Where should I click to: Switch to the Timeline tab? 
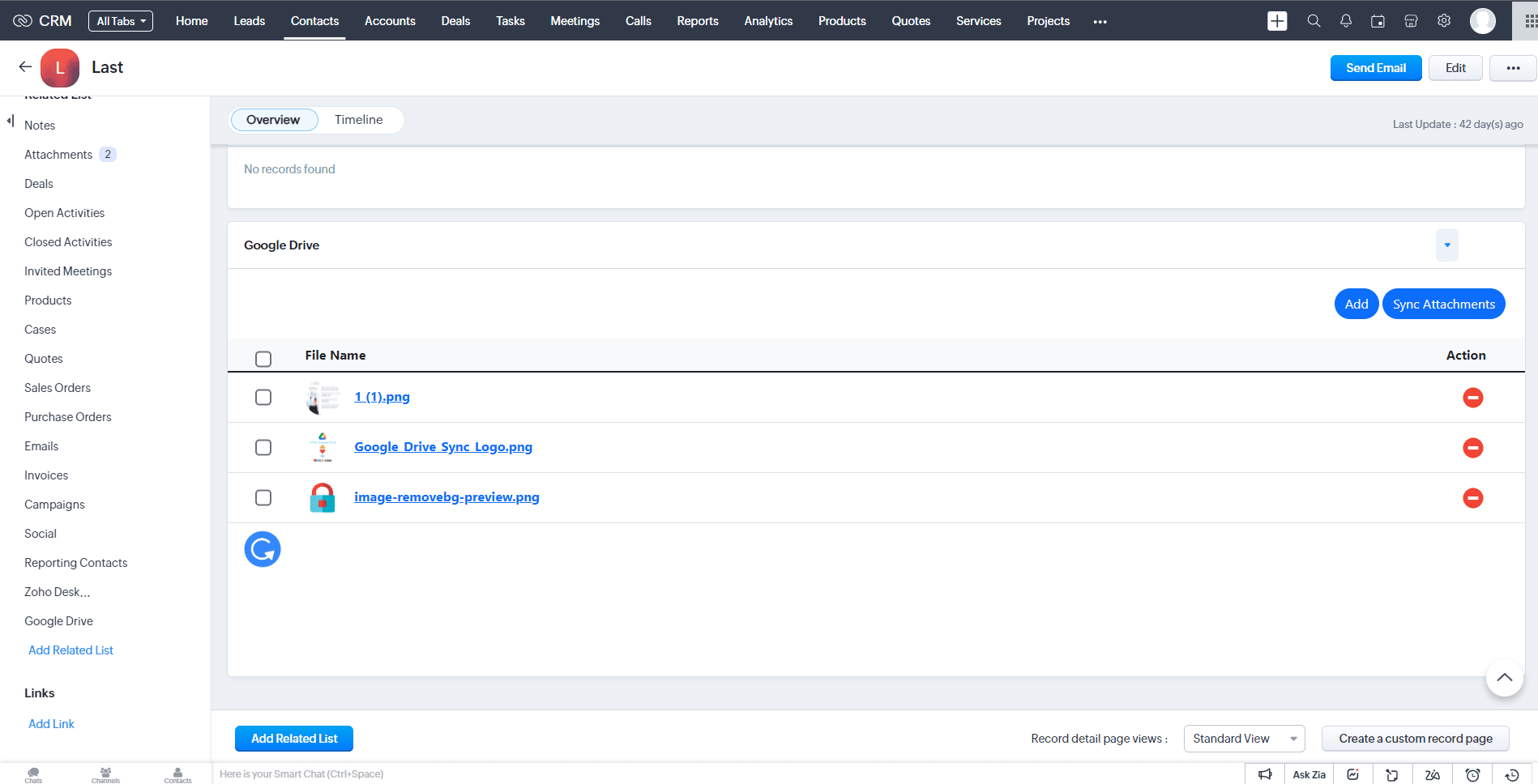pos(359,120)
